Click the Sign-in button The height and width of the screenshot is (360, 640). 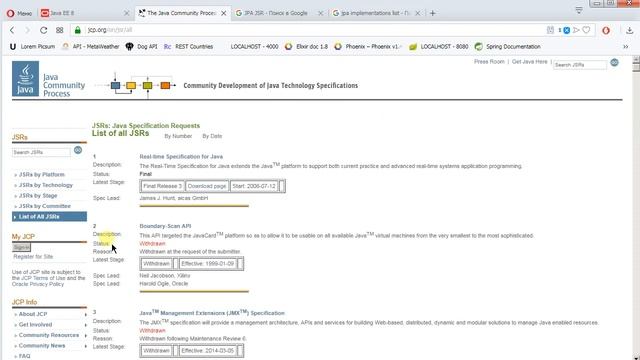21,247
